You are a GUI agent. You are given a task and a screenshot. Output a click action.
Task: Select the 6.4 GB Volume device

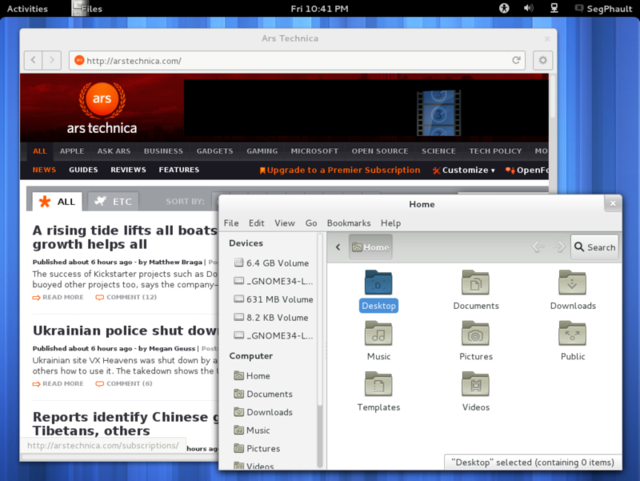click(x=271, y=263)
